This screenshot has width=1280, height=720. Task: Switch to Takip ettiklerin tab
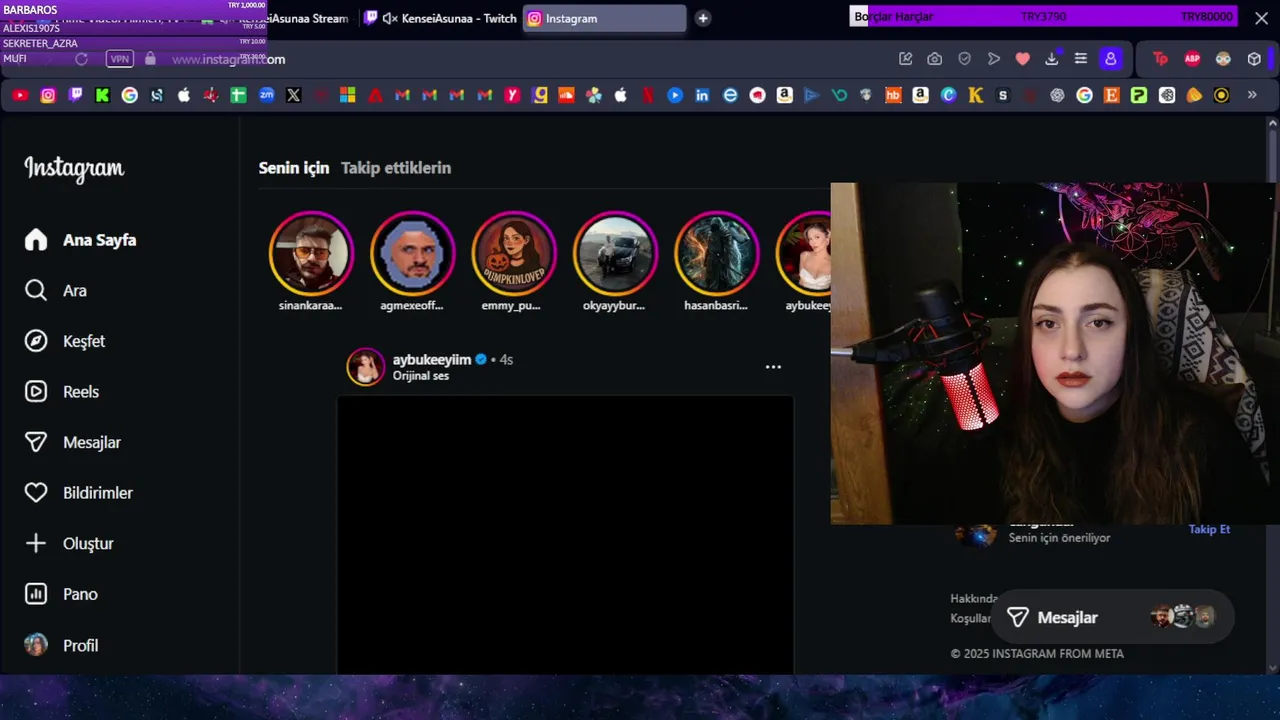click(396, 168)
